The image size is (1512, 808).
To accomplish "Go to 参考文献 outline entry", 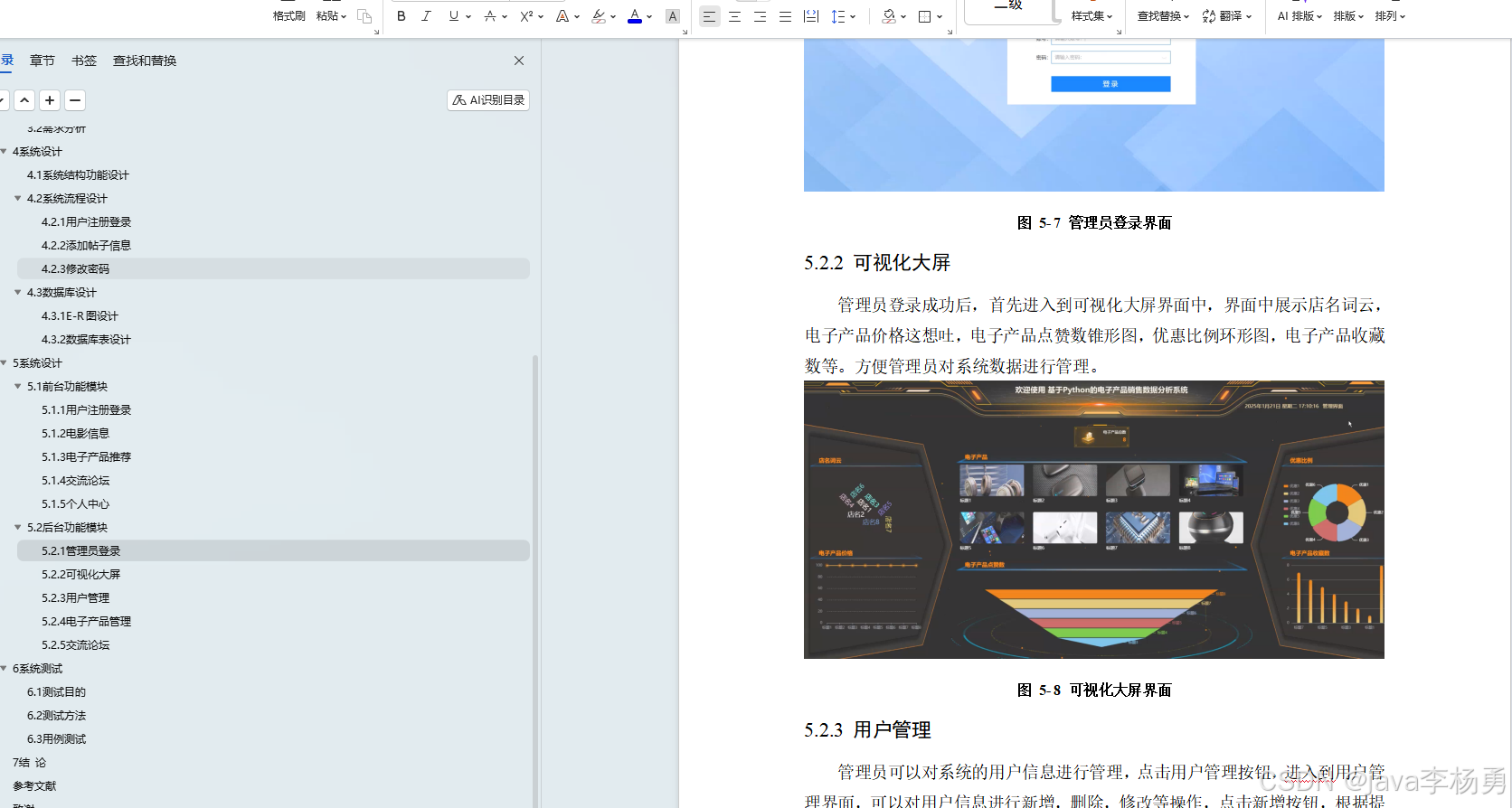I will tap(34, 786).
